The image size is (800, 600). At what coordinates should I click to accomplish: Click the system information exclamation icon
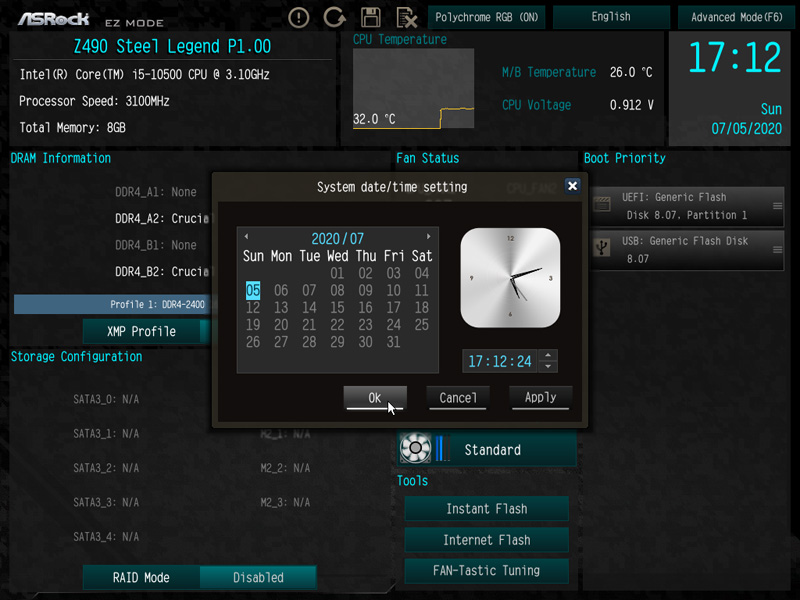(298, 18)
